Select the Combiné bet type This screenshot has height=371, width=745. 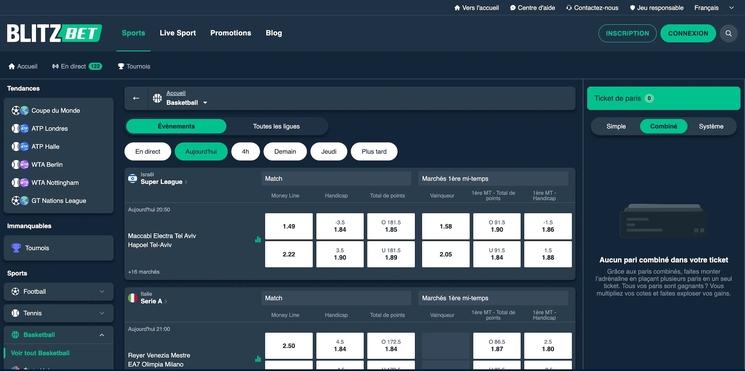click(663, 127)
